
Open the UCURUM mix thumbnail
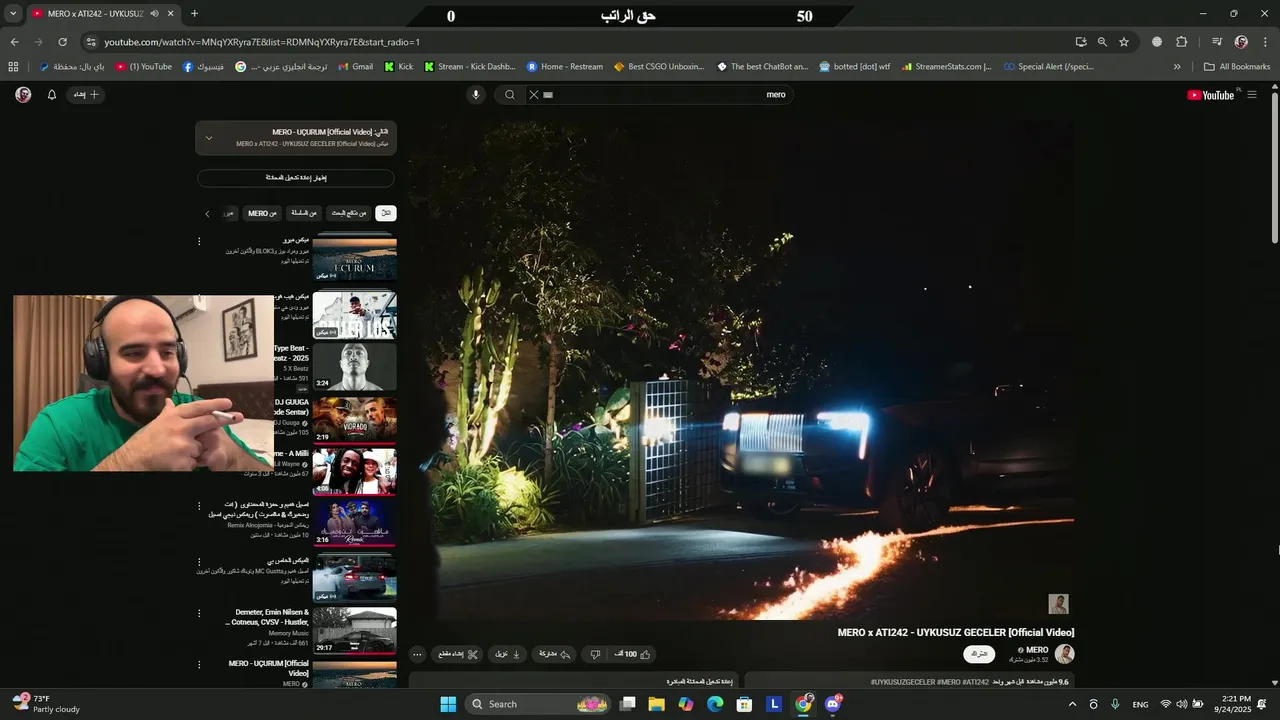pyautogui.click(x=355, y=259)
